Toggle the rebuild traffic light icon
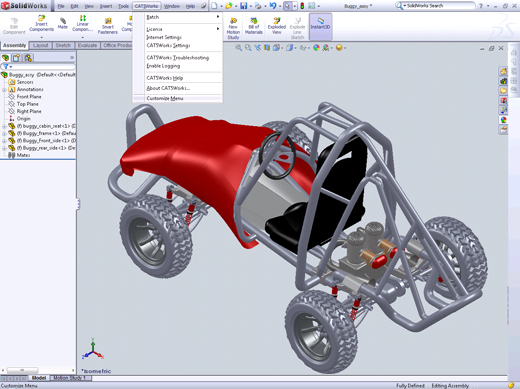 (x=302, y=6)
